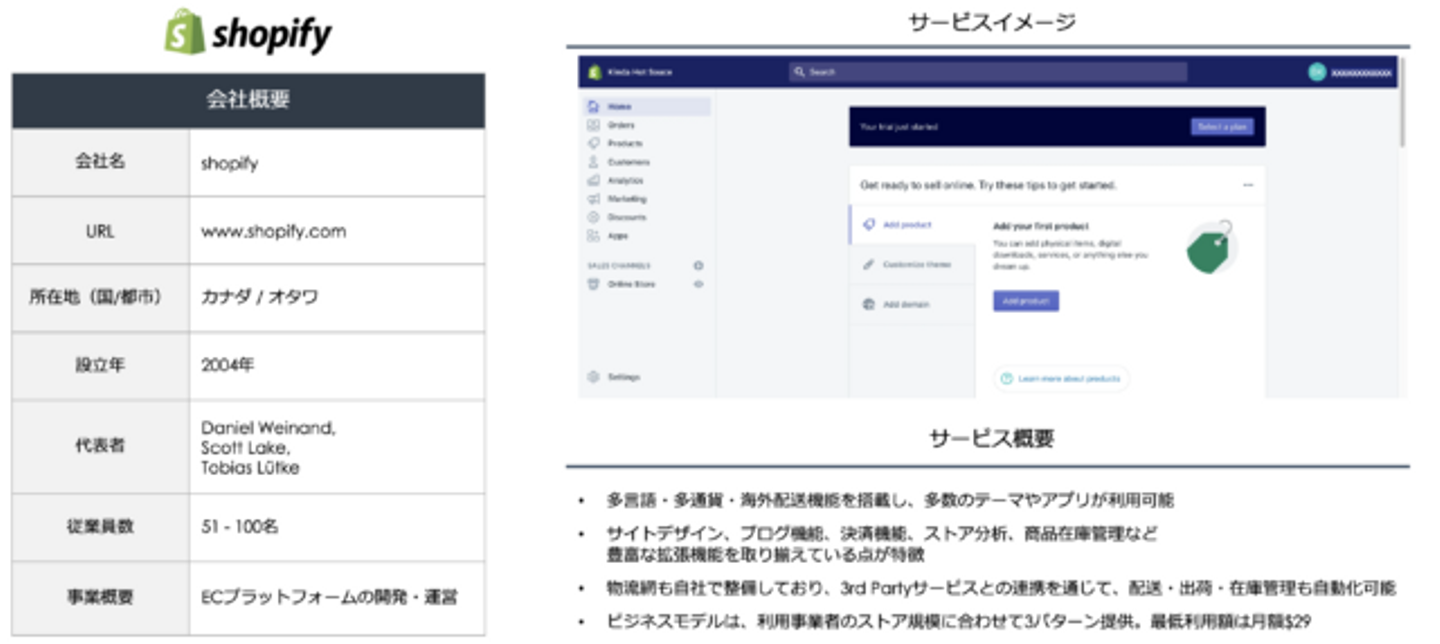Click the Online Store storefront icon
The height and width of the screenshot is (644, 1440).
click(593, 284)
